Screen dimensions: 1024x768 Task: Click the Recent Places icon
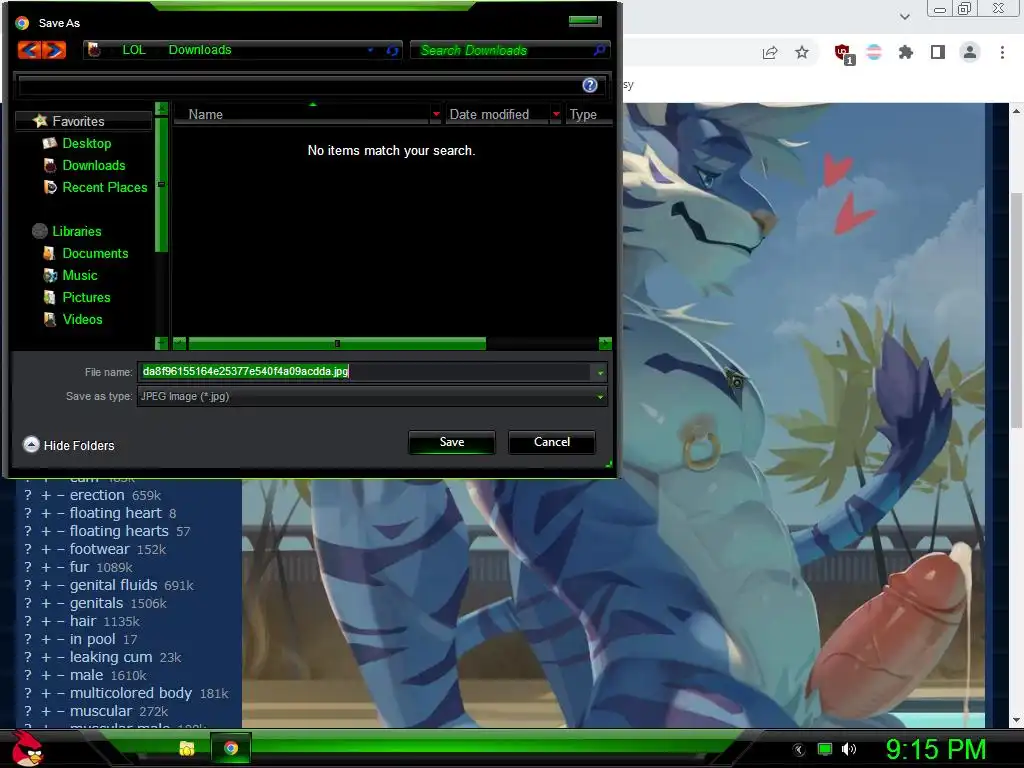pyautogui.click(x=50, y=187)
